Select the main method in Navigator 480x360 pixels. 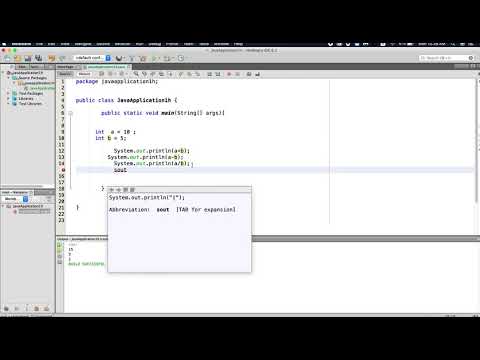(x=32, y=212)
